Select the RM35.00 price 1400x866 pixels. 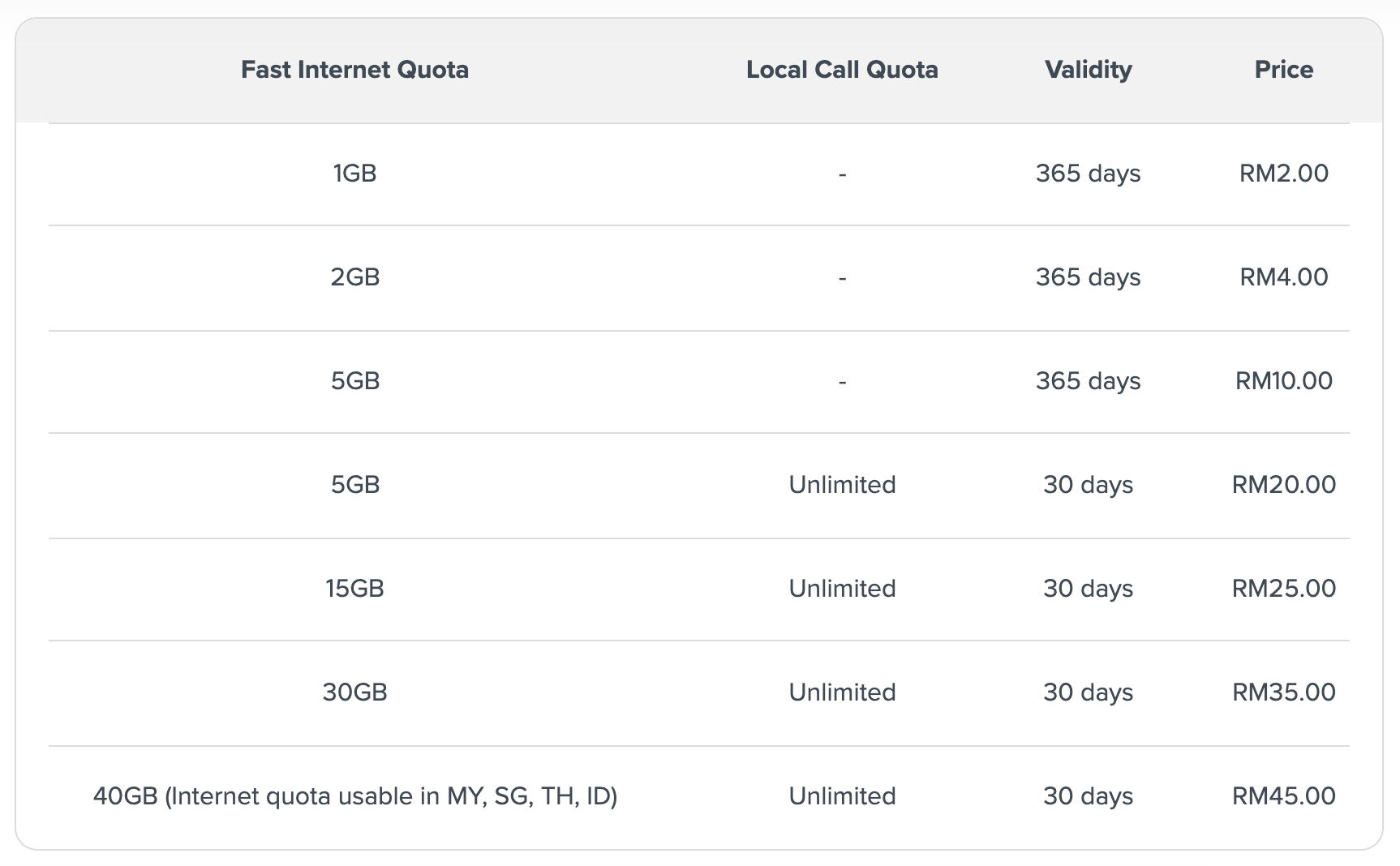pyautogui.click(x=1283, y=692)
